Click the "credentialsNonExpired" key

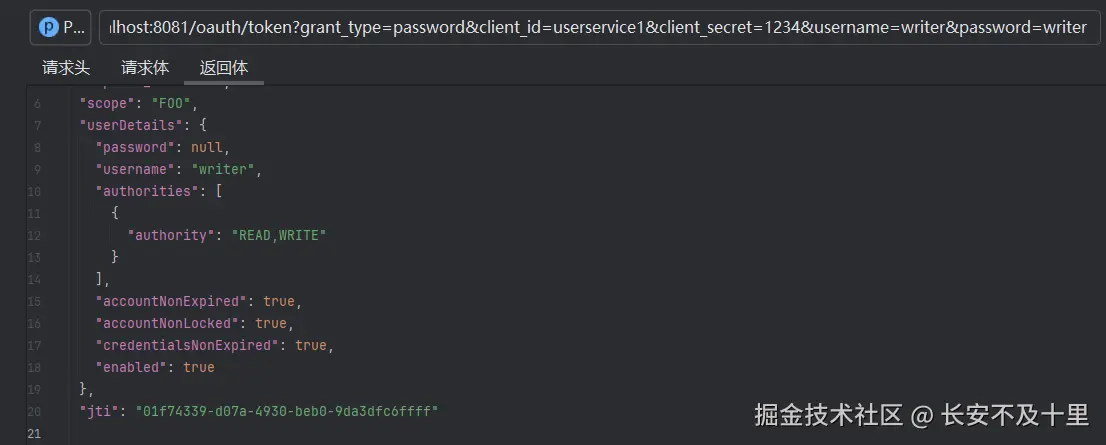pyautogui.click(x=188, y=345)
